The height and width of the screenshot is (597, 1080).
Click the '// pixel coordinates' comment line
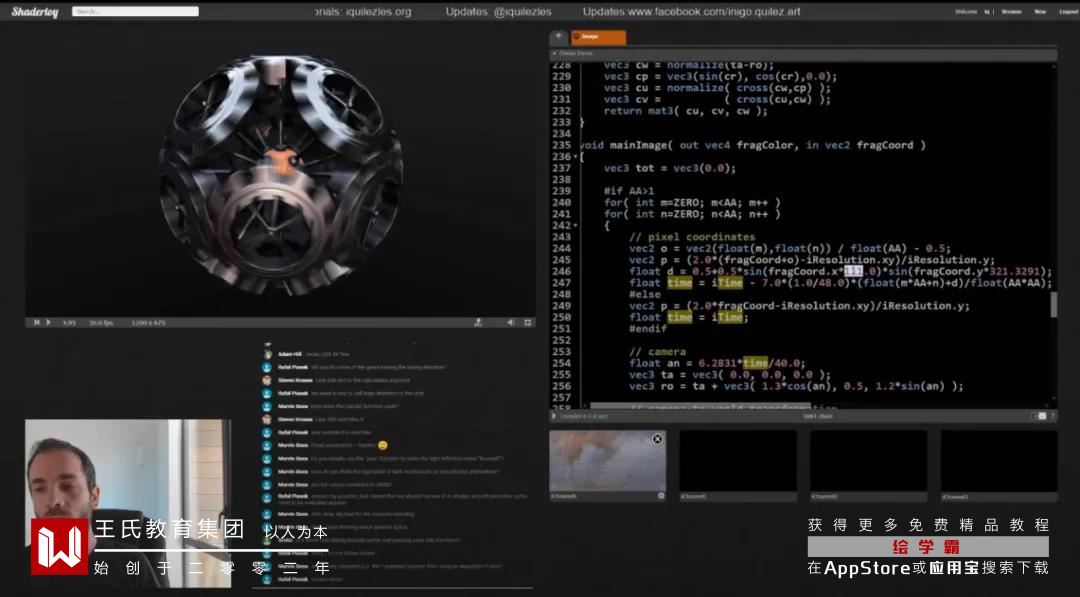[692, 237]
